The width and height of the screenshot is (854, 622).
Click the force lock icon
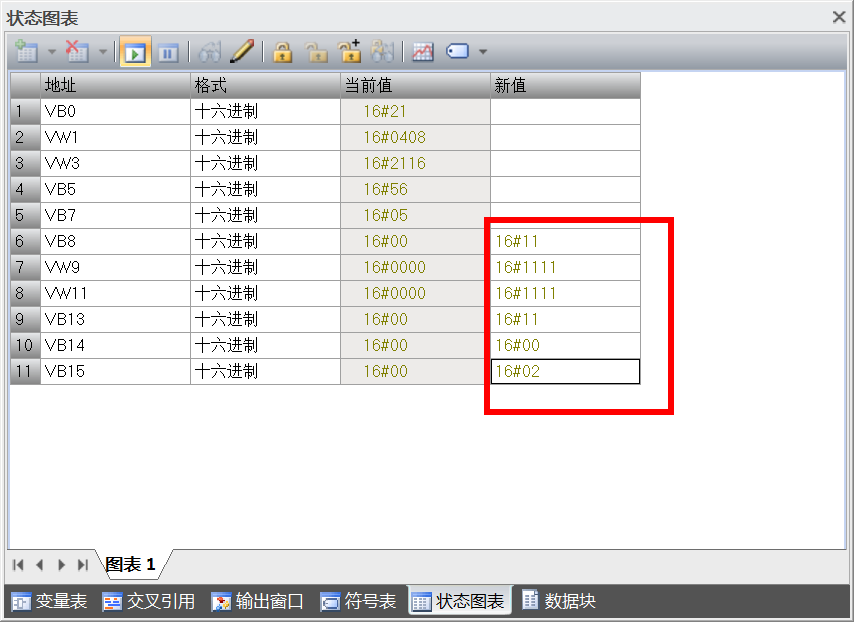pos(282,52)
